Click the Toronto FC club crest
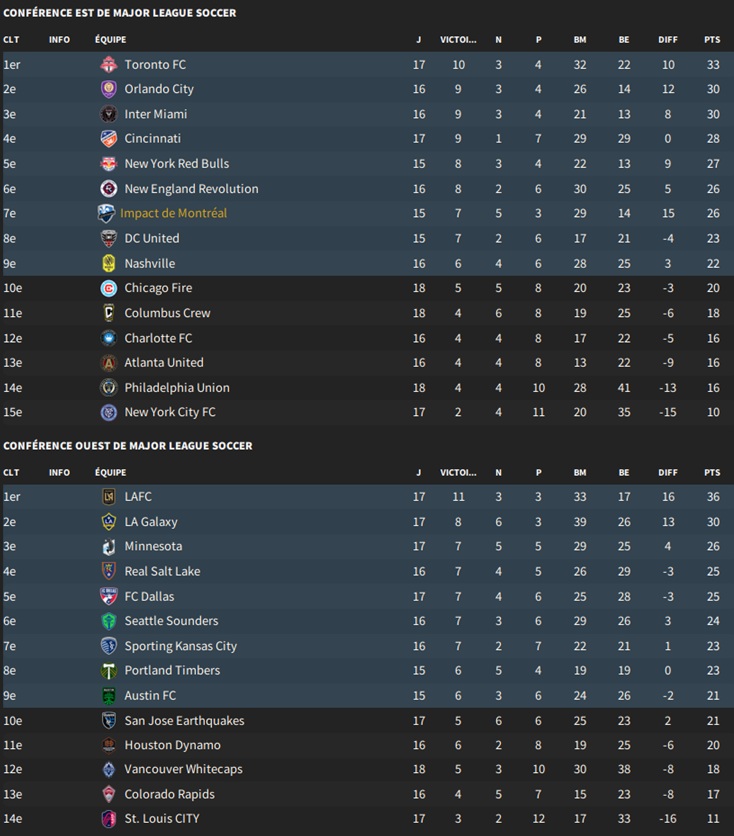Image resolution: width=734 pixels, height=836 pixels. 109,65
